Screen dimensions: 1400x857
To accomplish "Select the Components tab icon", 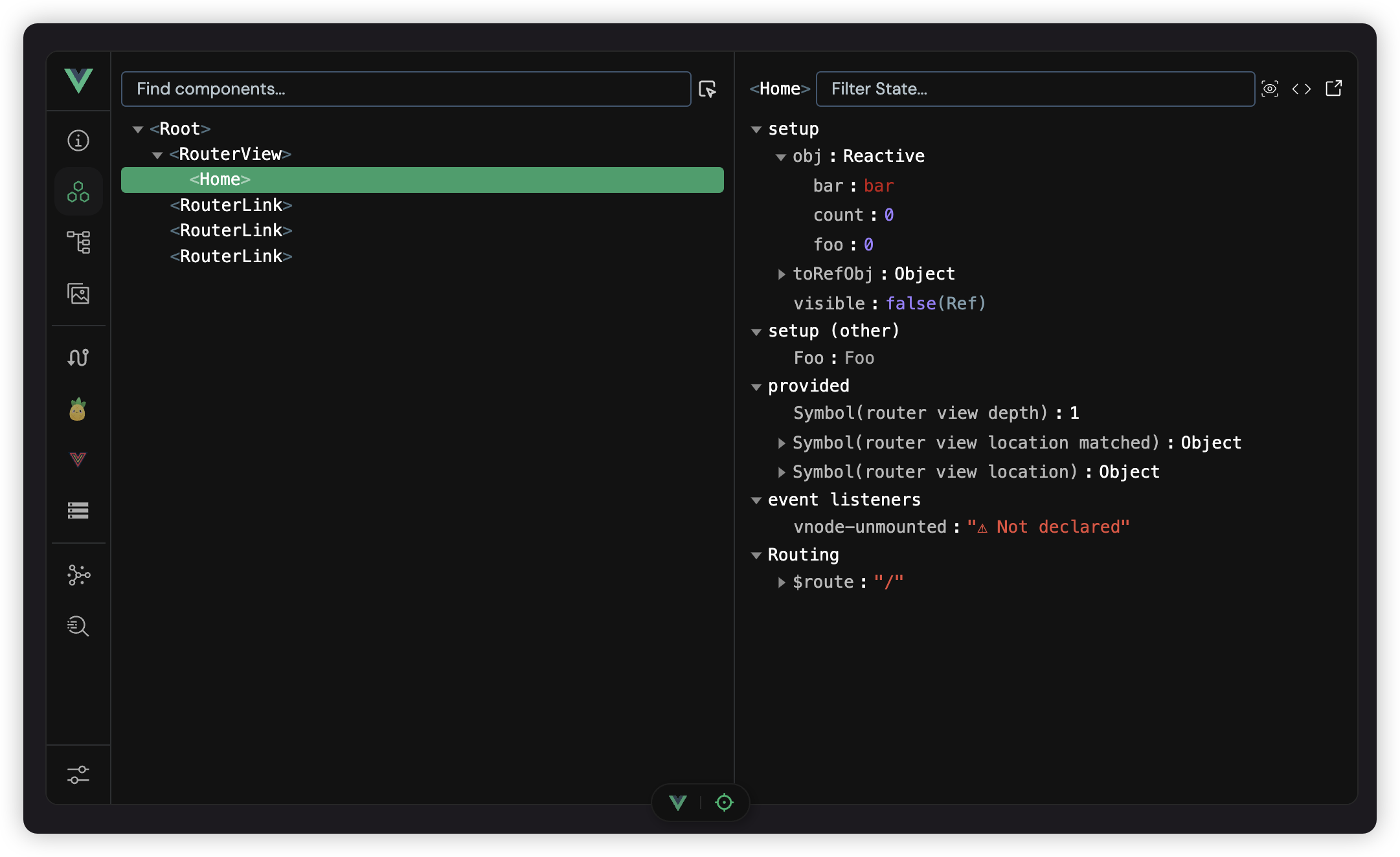I will [78, 192].
